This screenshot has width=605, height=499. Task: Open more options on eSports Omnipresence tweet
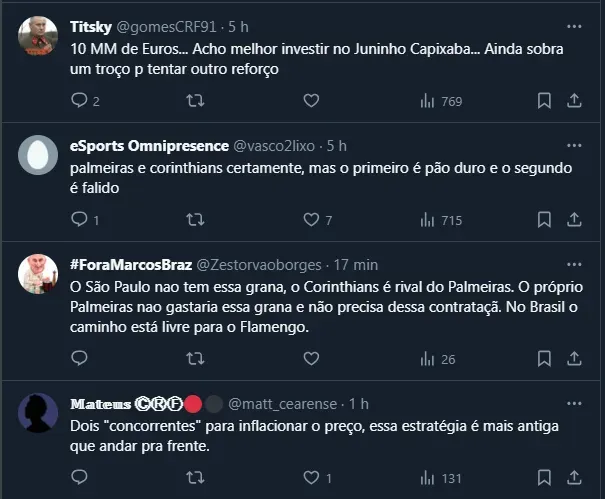pos(574,145)
